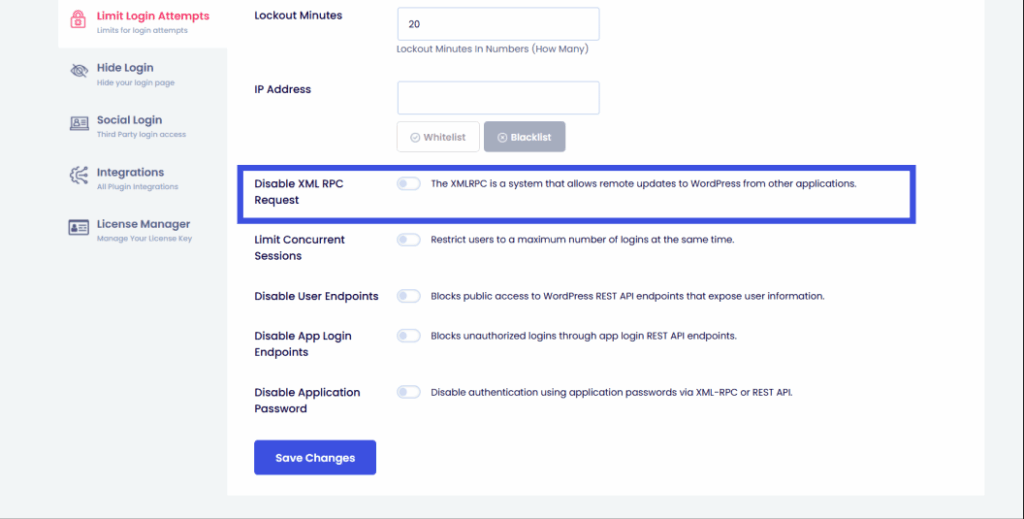The image size is (1024, 519).
Task: Click the Hide Login crossed-eye icon
Action: tap(79, 72)
